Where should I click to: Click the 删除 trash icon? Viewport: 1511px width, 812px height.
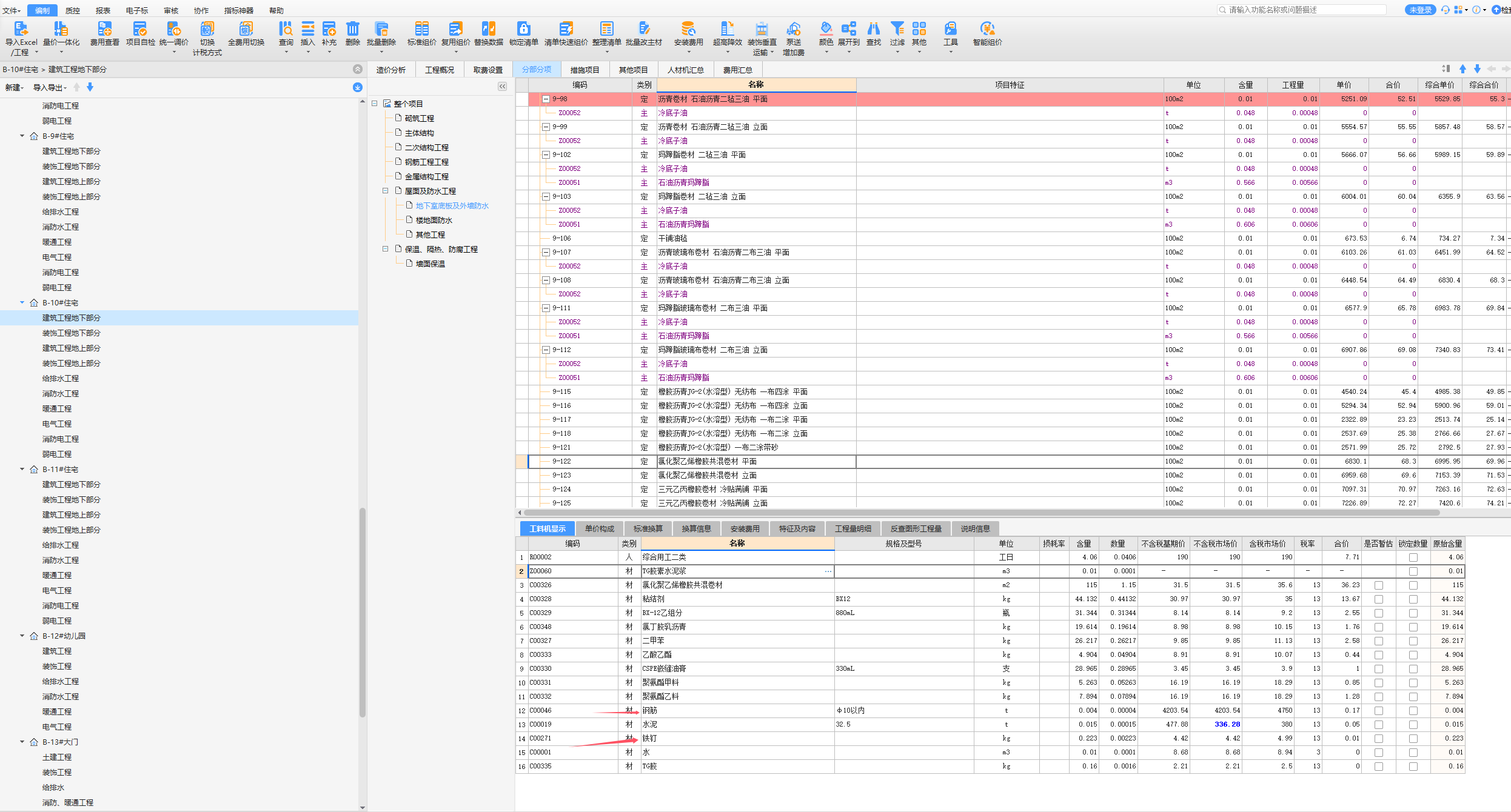(353, 34)
